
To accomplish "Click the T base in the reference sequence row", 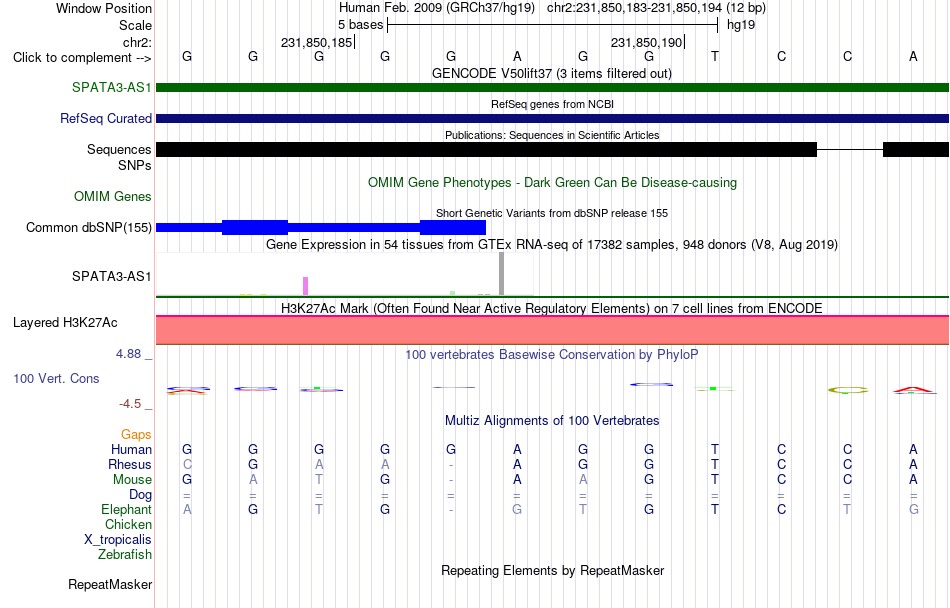I will [715, 57].
